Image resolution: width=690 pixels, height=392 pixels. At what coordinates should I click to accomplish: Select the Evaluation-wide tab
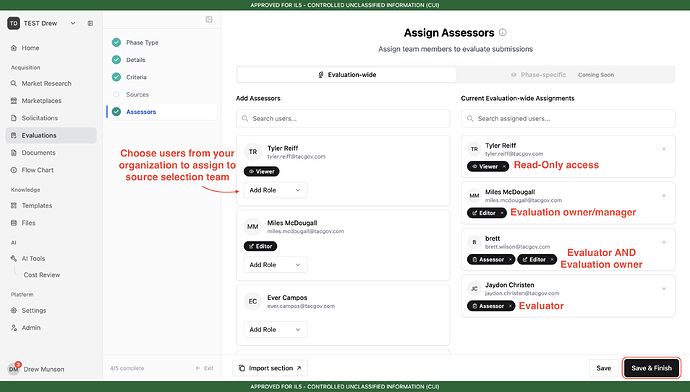point(347,75)
